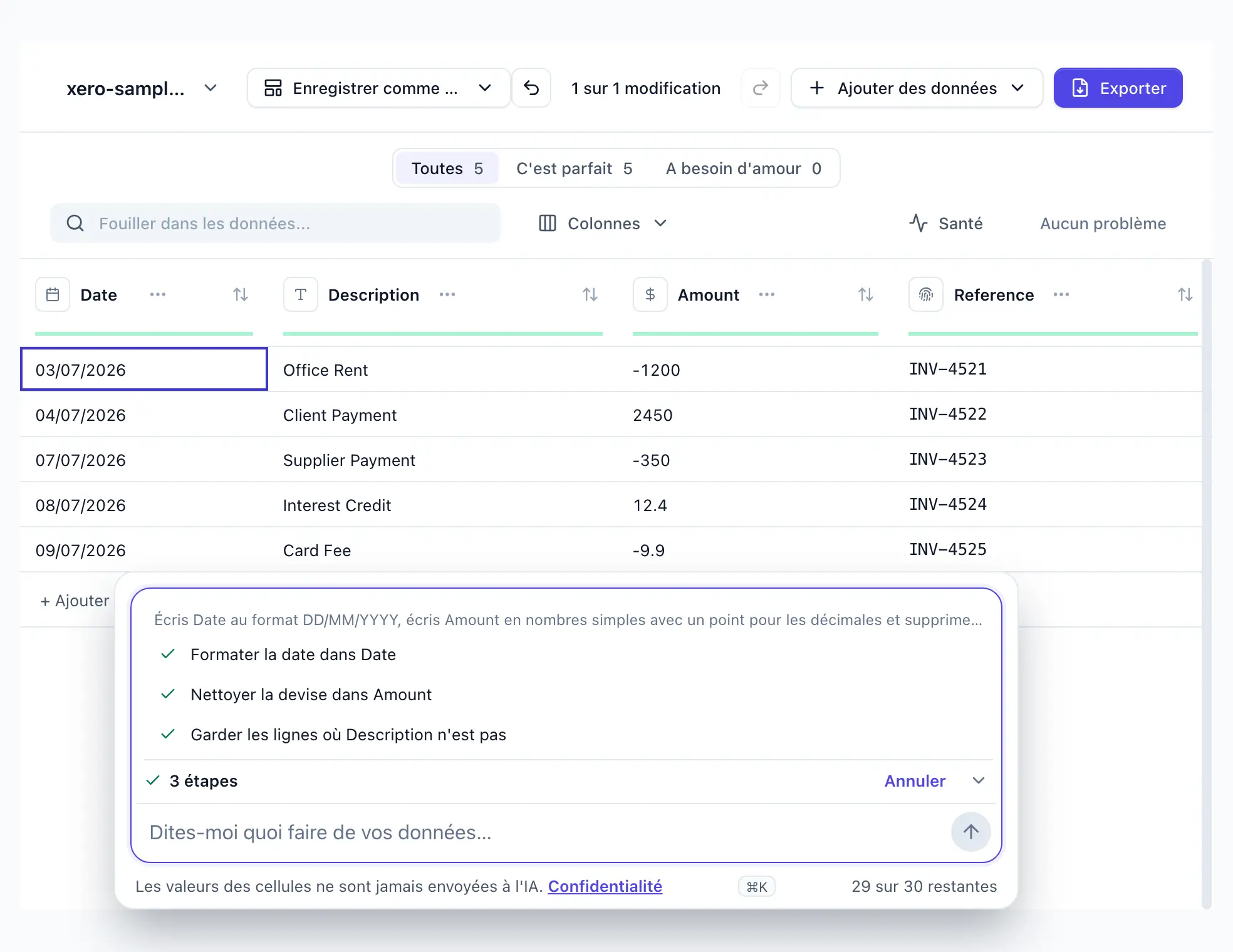
Task: Click Annuler to undo the steps
Action: (915, 781)
